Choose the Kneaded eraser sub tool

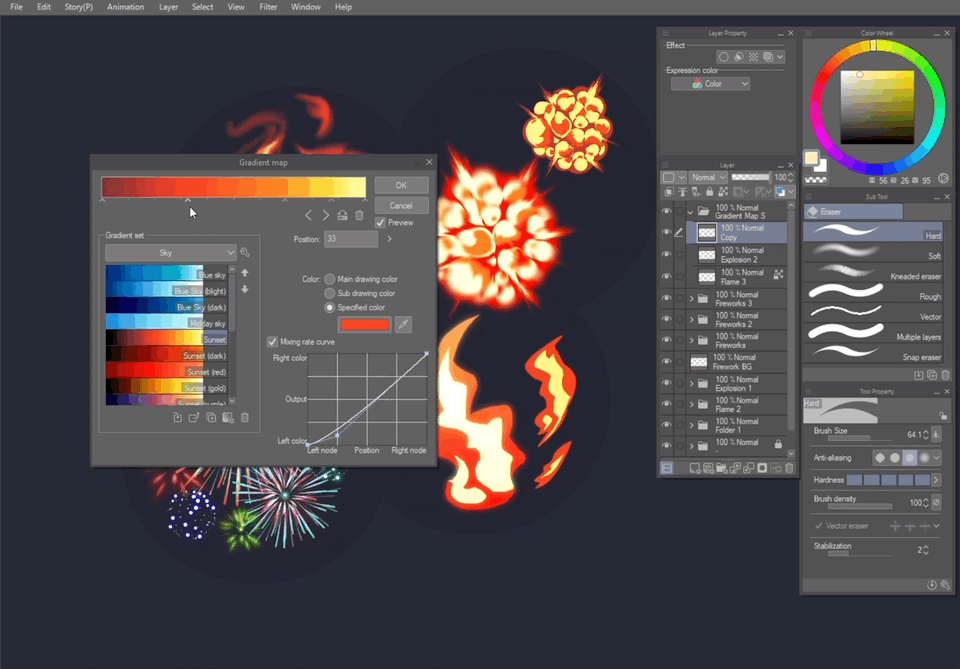(873, 274)
